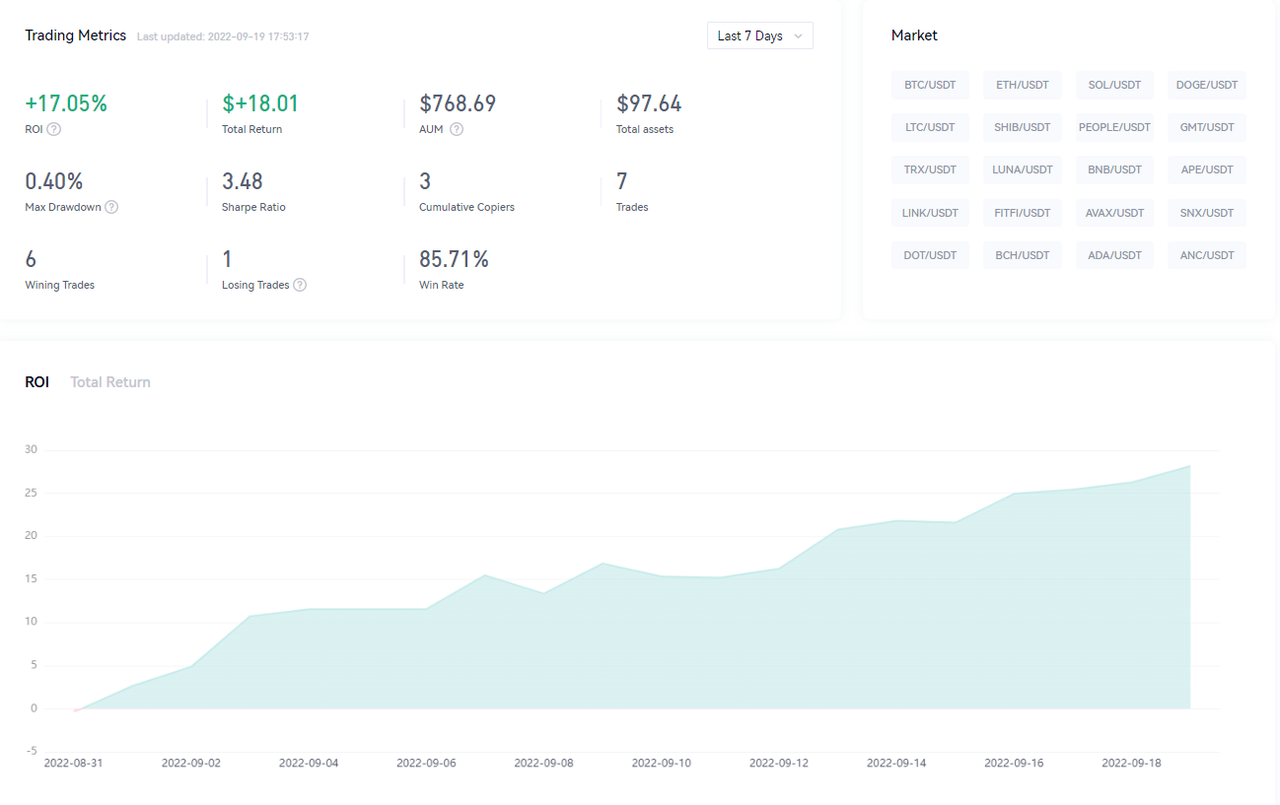
Task: Select the PEOPLE/USDT market tag
Action: point(1115,127)
